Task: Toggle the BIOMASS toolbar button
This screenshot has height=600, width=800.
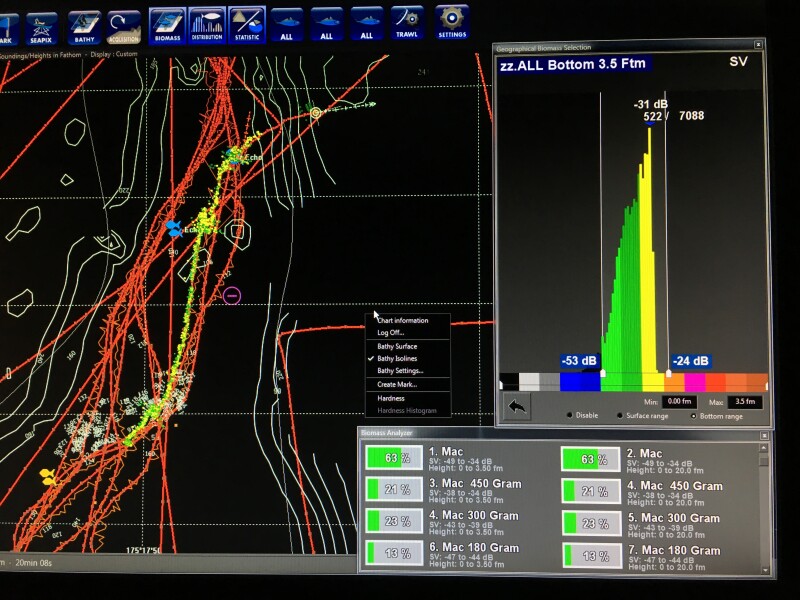Action: click(166, 22)
